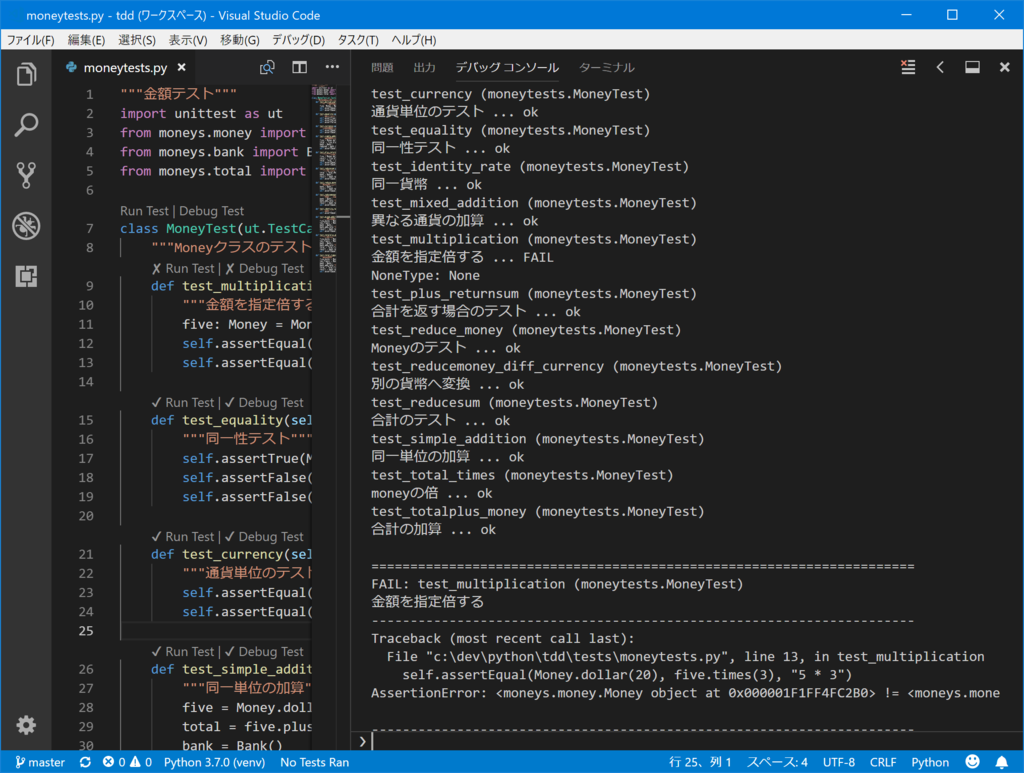Click 'import unittest as ut' line
The height and width of the screenshot is (773, 1024).
[x=201, y=114]
